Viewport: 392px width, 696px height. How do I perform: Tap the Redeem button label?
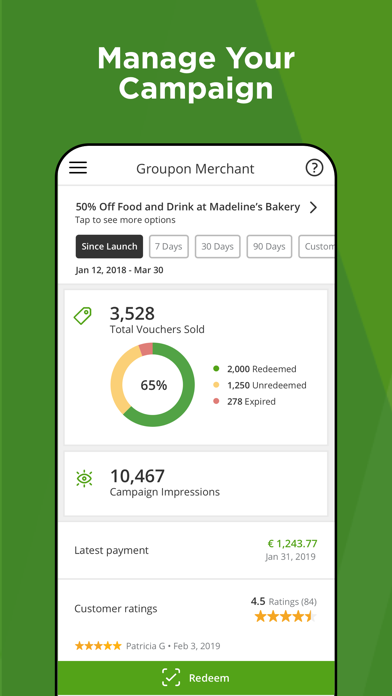209,678
